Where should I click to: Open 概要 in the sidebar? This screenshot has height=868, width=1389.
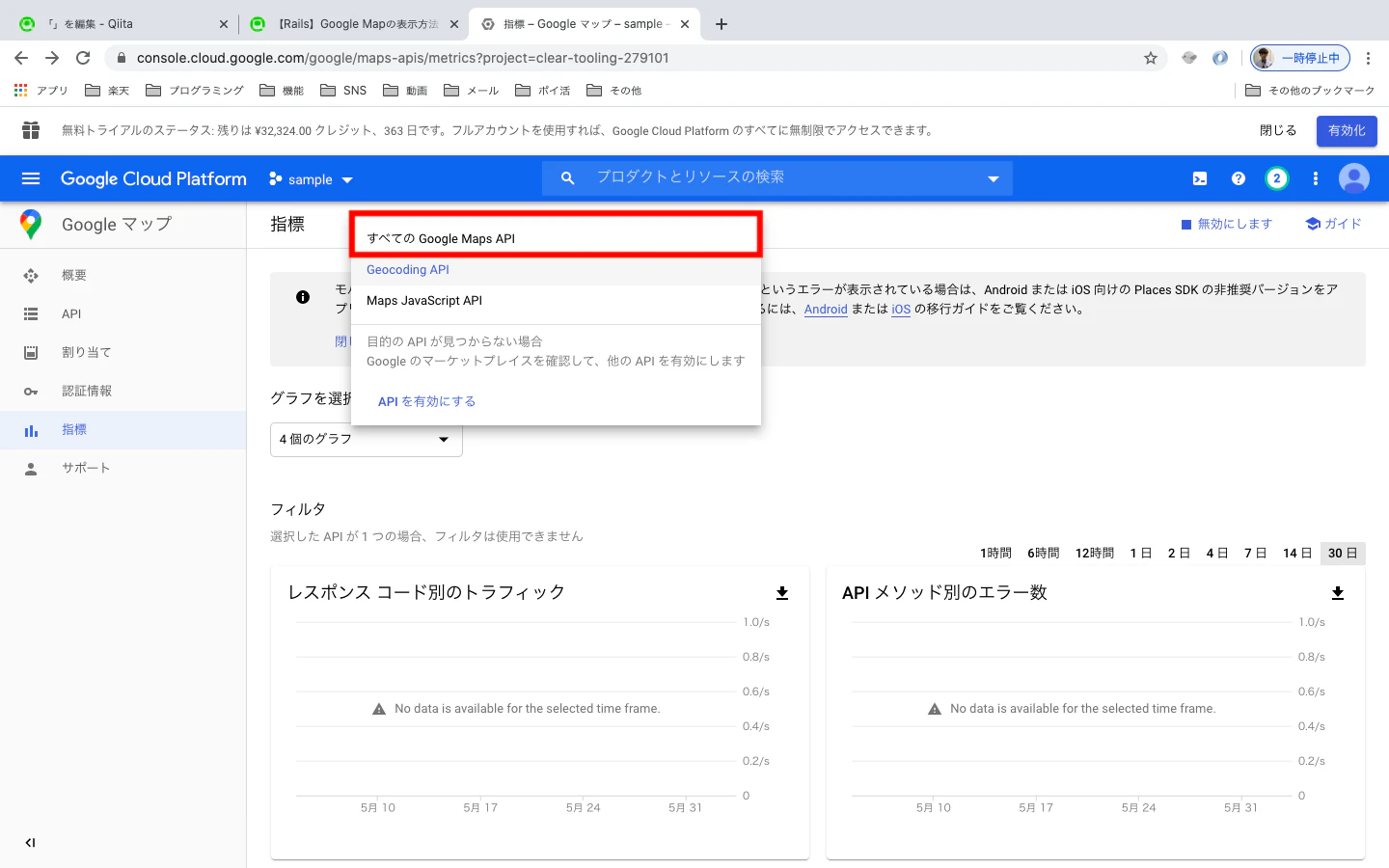coord(123,276)
